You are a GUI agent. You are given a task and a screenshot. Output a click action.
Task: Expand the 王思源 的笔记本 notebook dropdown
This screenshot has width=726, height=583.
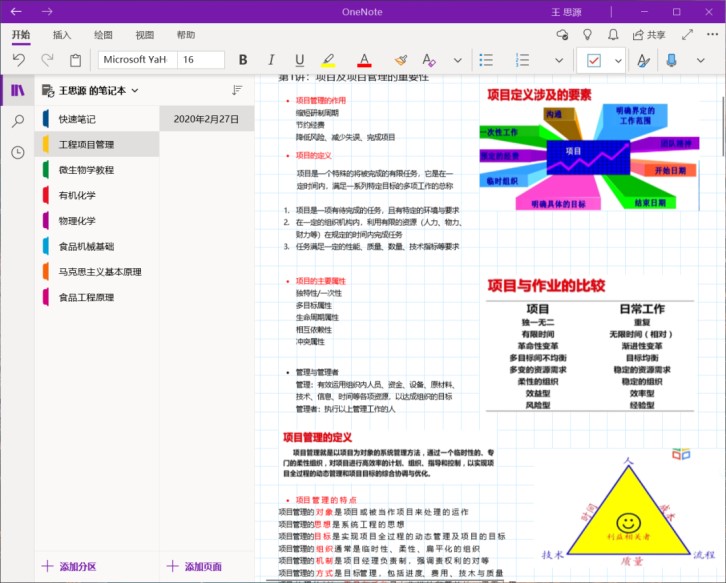pyautogui.click(x=135, y=90)
